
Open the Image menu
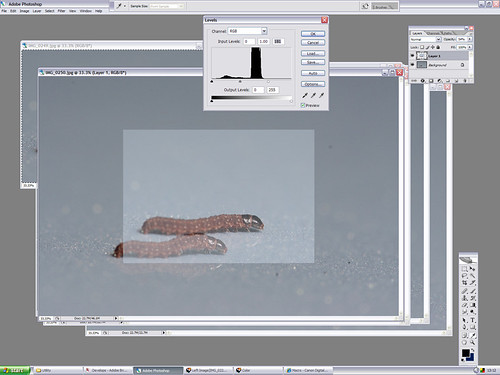tap(24, 11)
